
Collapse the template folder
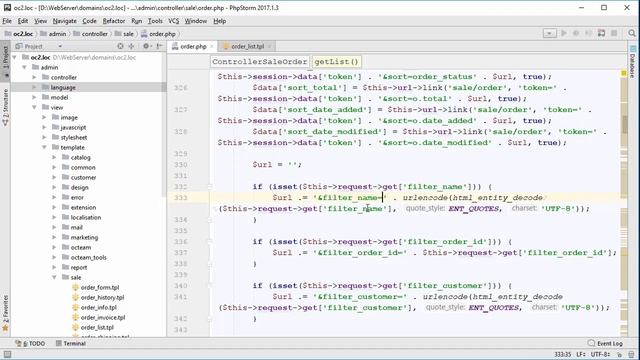point(44,147)
